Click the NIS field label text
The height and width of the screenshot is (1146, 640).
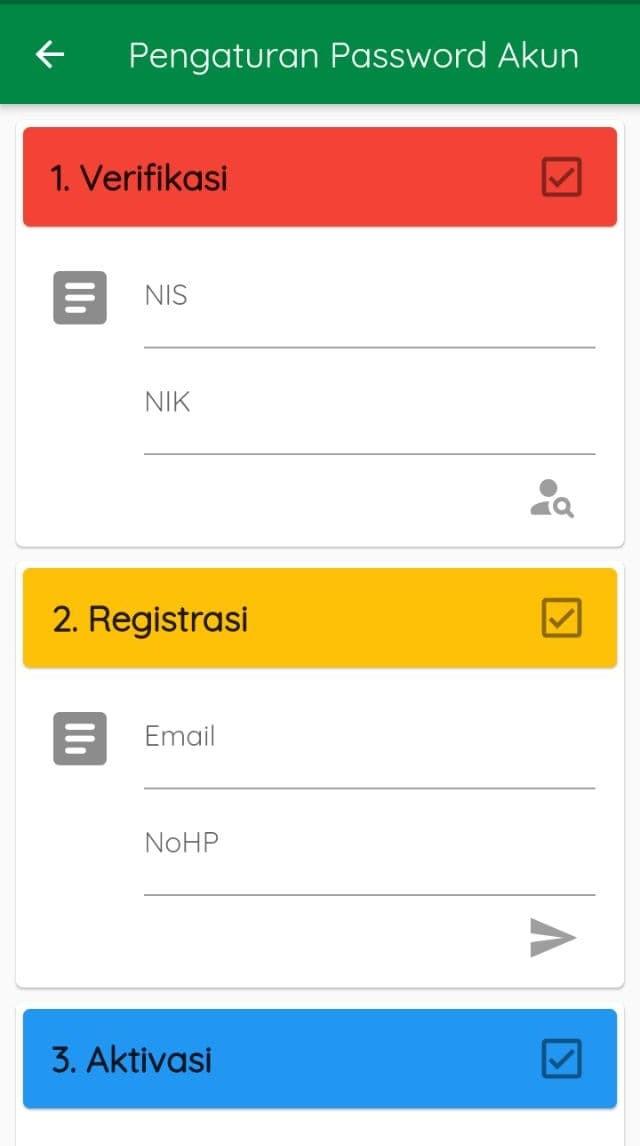point(166,296)
